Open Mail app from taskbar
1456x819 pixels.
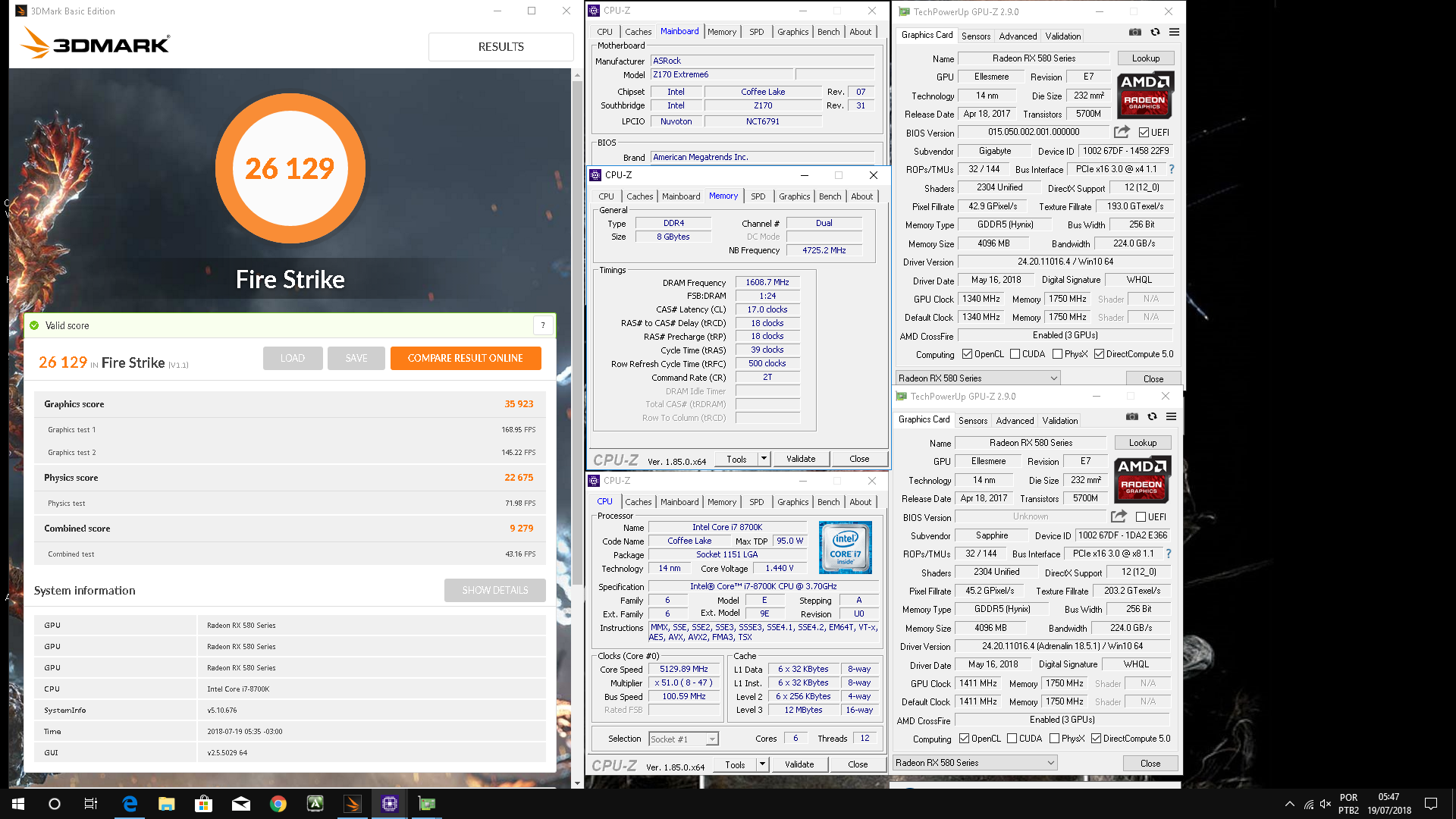click(x=241, y=804)
